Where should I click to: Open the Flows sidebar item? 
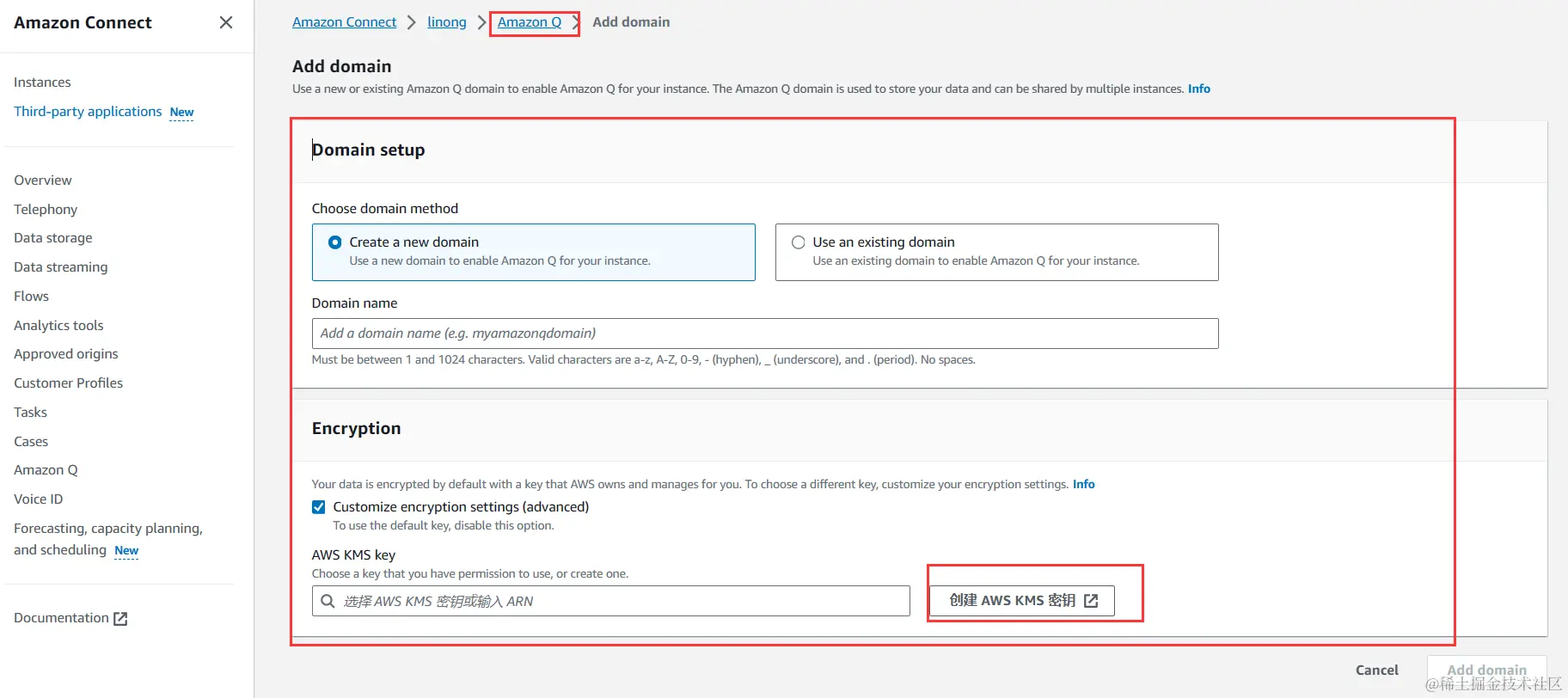[31, 297]
